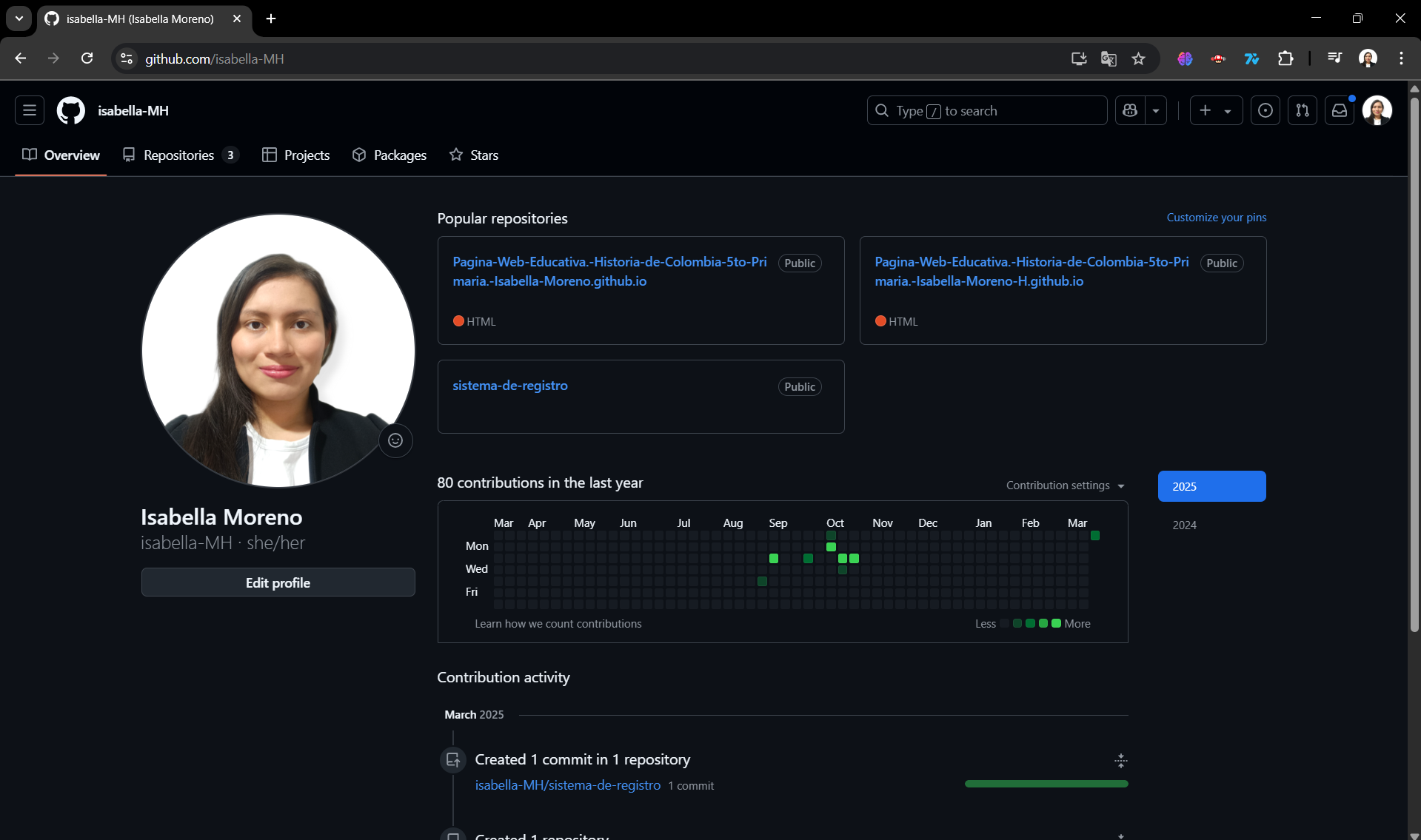Click the blue lightning extension icon
Viewport: 1421px width, 840px height.
click(1251, 58)
